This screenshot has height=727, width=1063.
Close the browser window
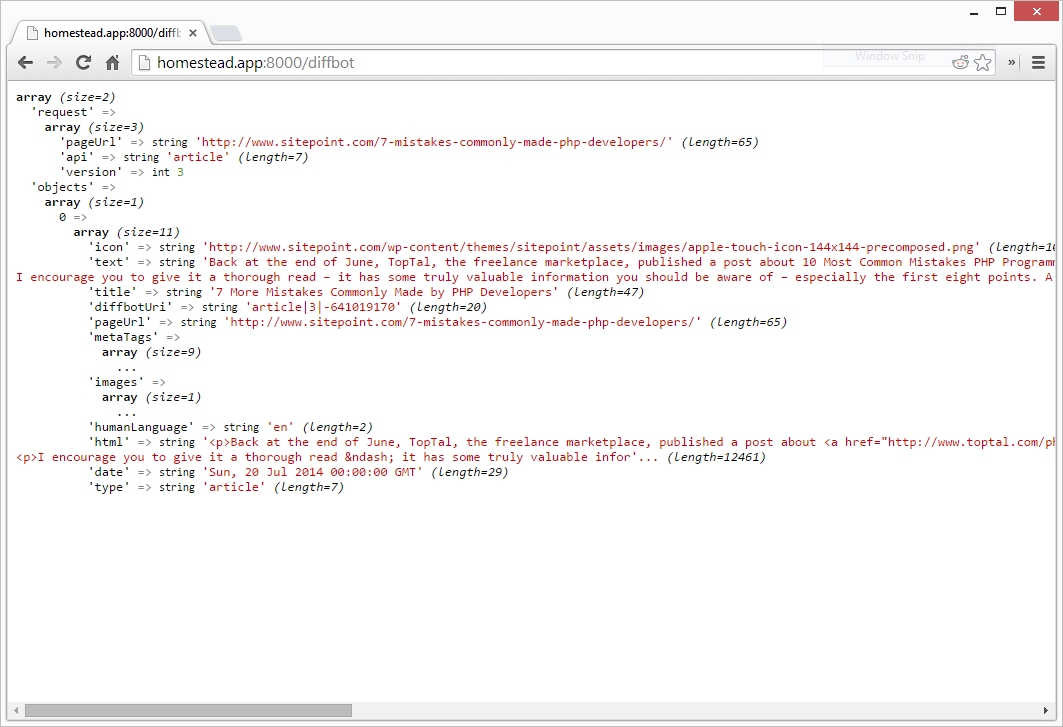(1036, 12)
